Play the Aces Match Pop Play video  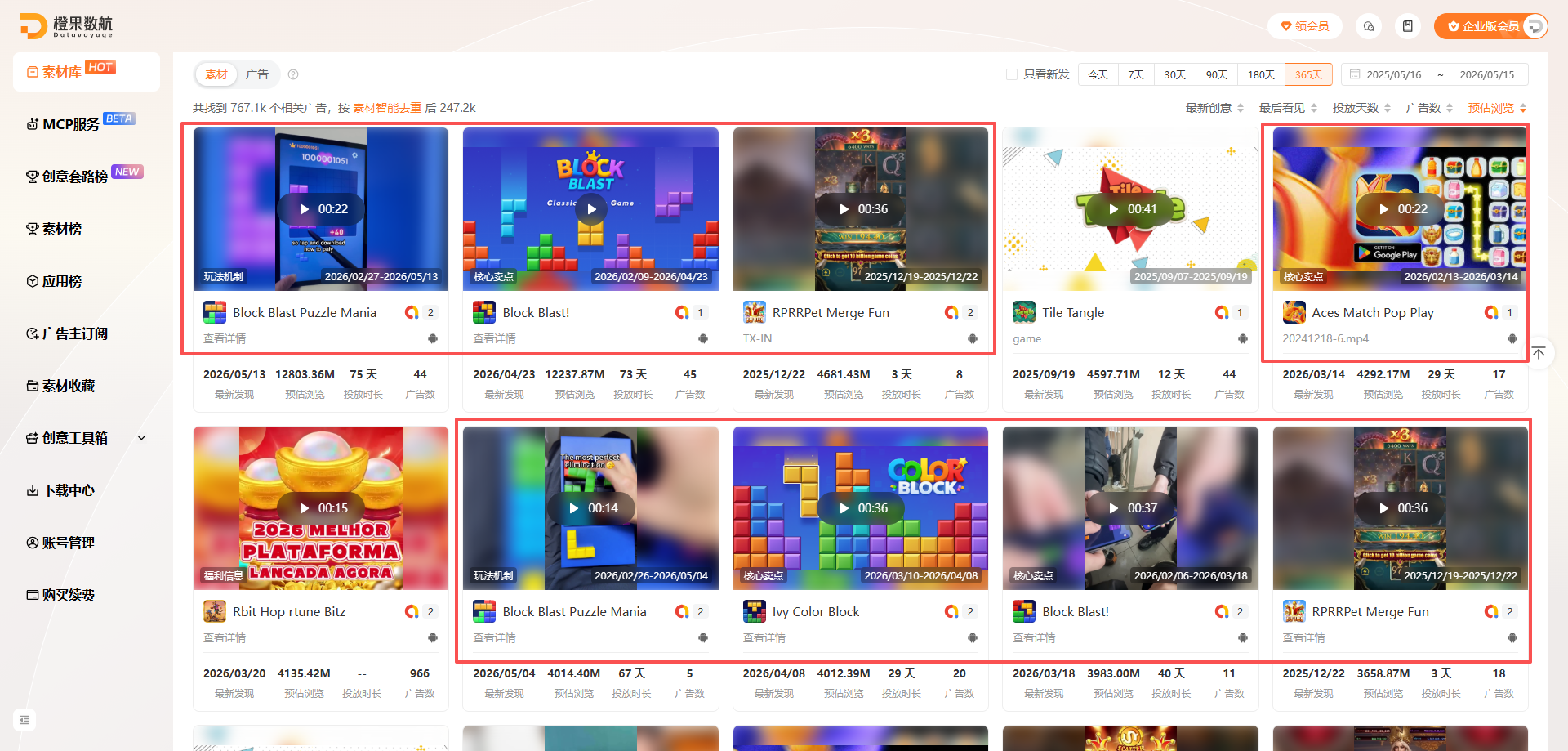1401,209
